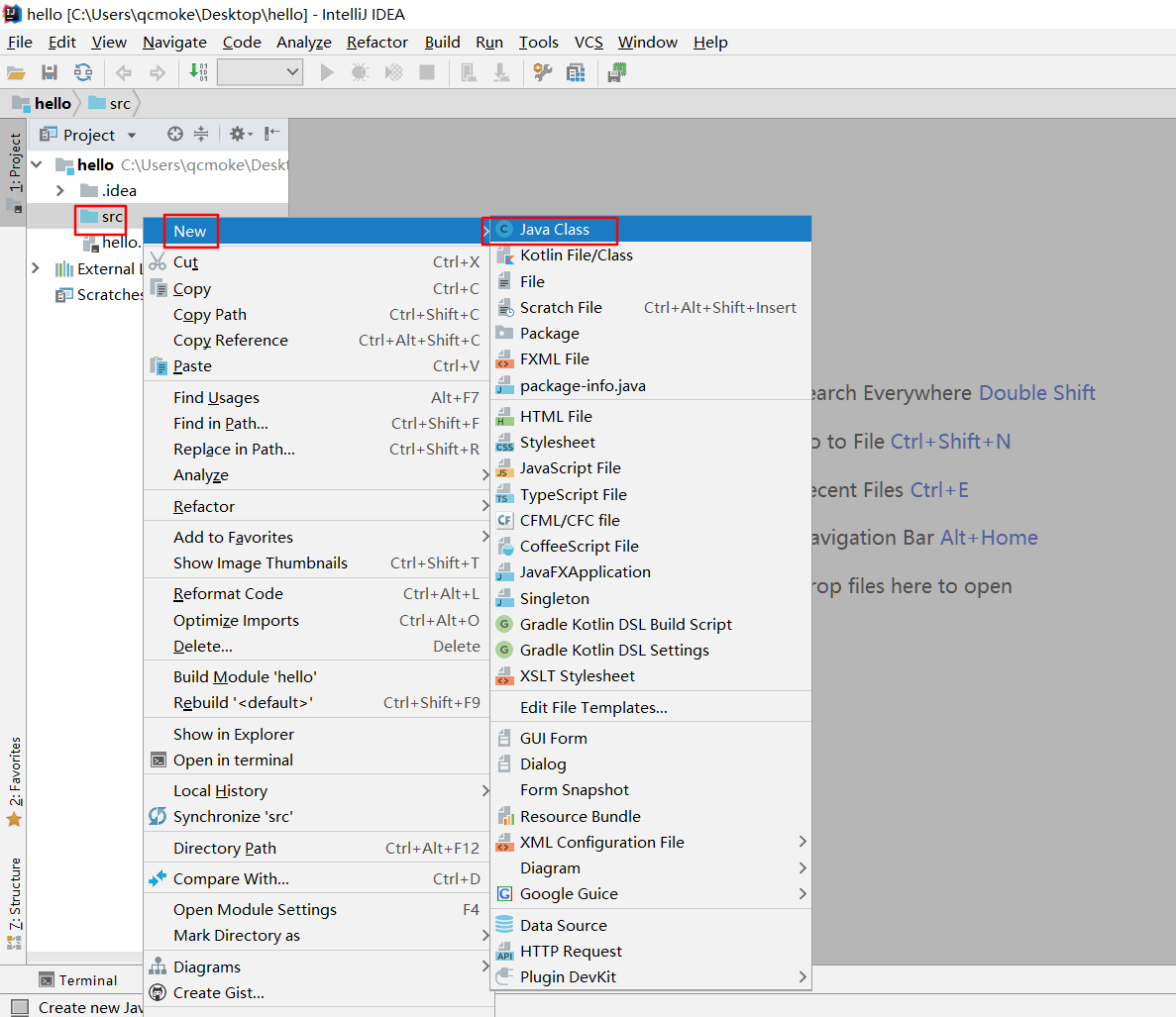Choose Gradle Kotlin DSL Build Script
This screenshot has width=1176, height=1017.
[651, 624]
